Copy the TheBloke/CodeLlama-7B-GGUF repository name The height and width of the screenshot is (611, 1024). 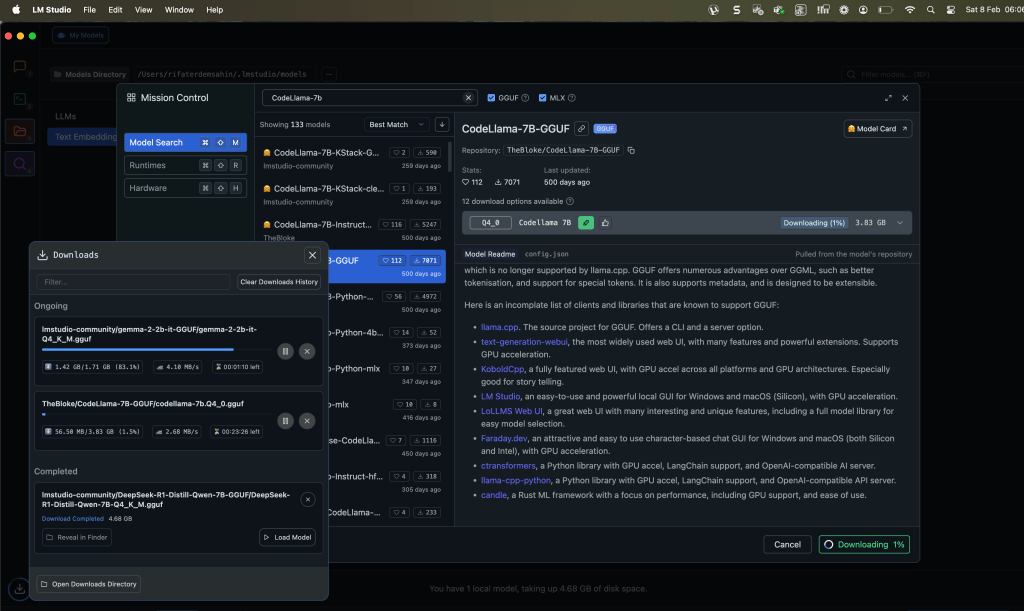(631, 150)
